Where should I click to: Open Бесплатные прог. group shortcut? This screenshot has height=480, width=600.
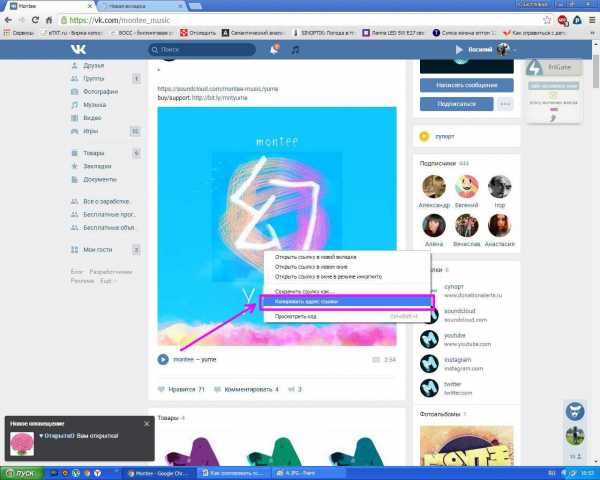109,214
